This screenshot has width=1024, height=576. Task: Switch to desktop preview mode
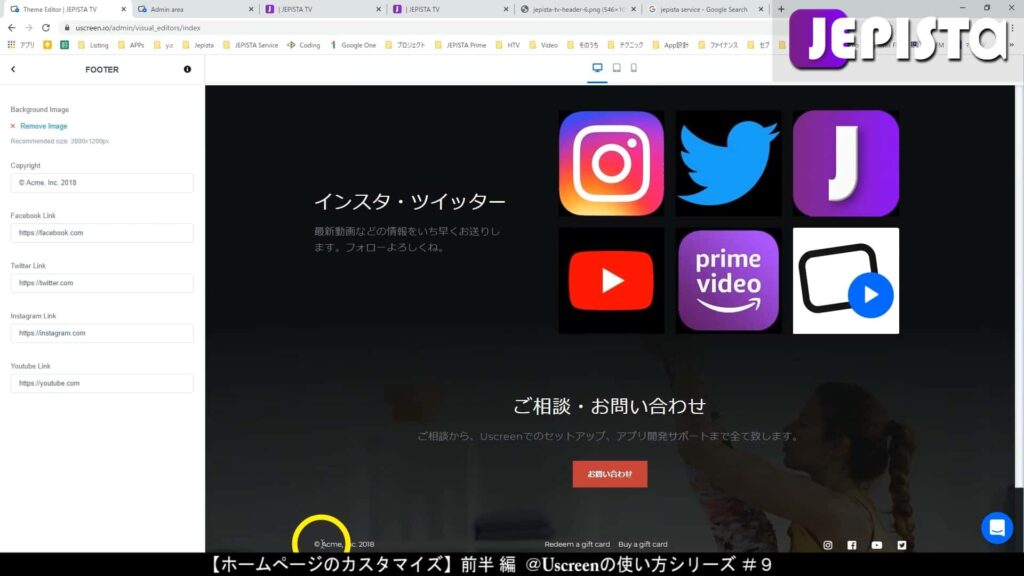[x=597, y=68]
